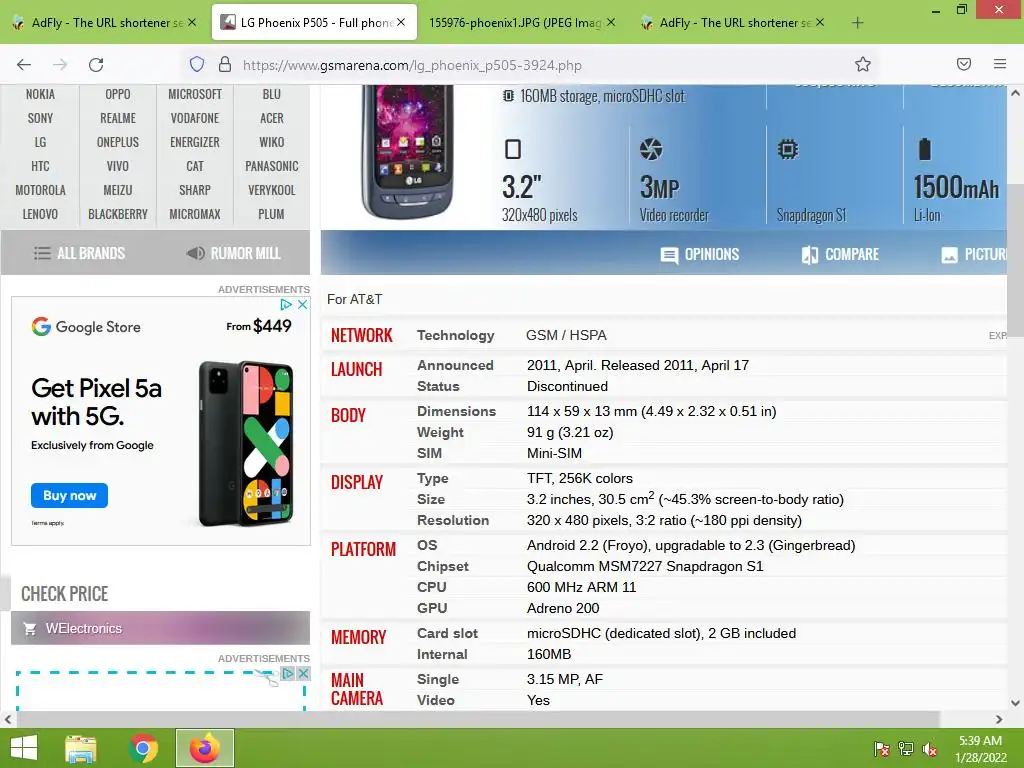Open the All Brands list
The height and width of the screenshot is (768, 1024).
79,253
